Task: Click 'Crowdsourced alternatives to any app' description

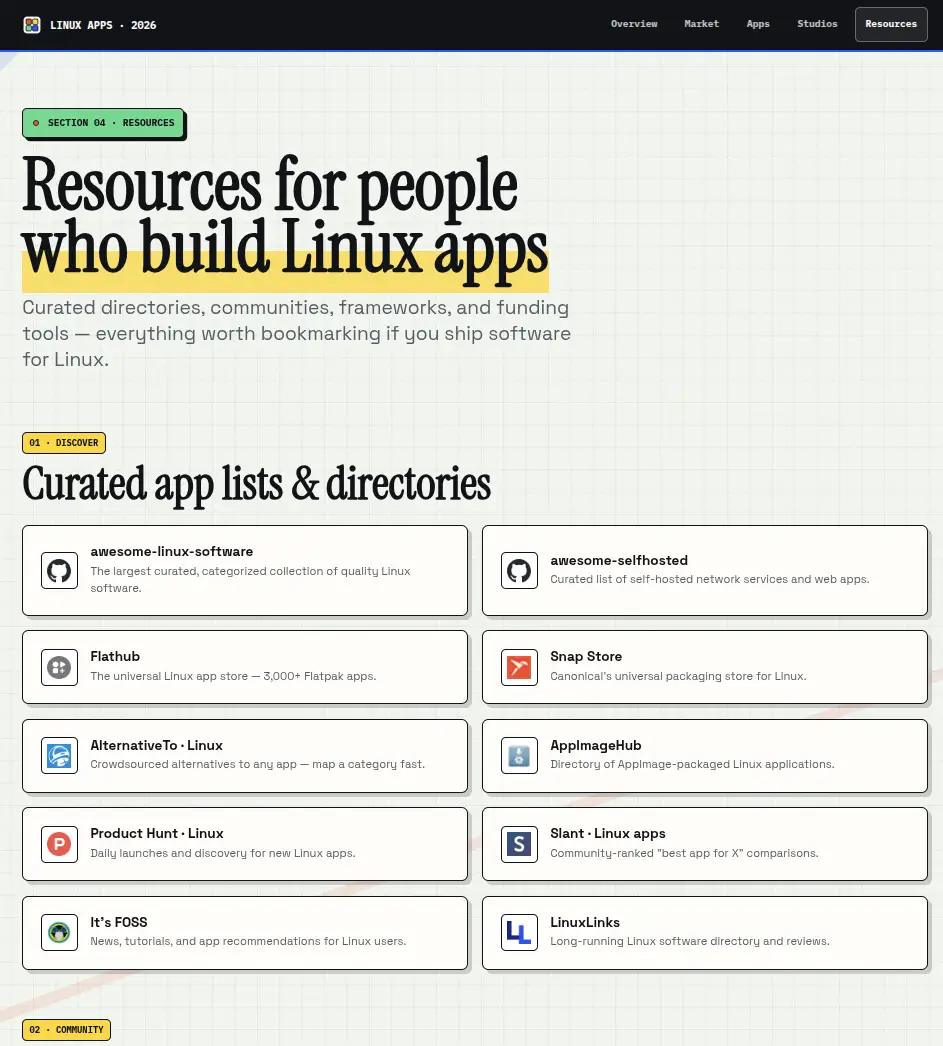Action: (257, 764)
